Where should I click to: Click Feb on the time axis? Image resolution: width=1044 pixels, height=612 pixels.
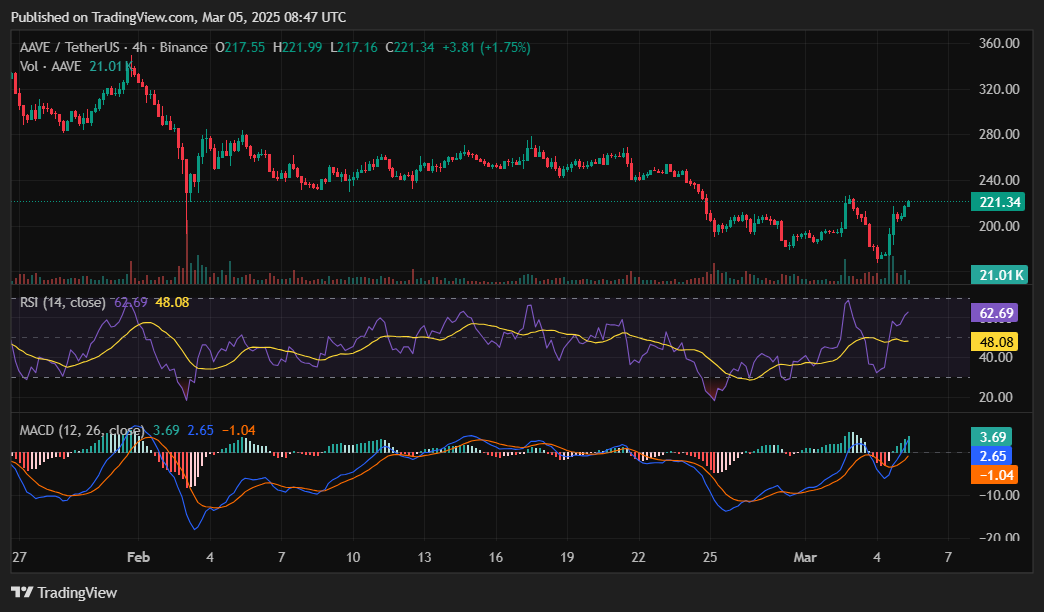coord(138,557)
